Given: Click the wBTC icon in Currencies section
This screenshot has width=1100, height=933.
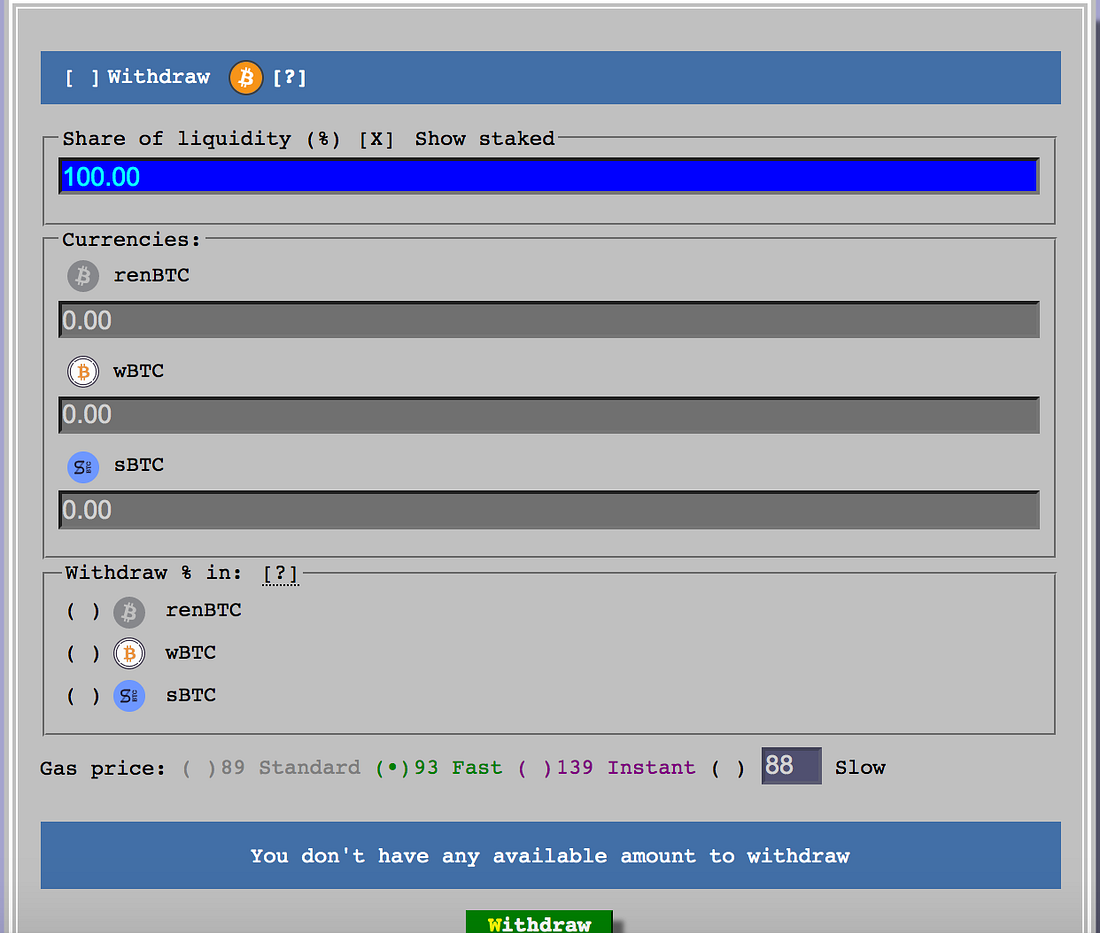Looking at the screenshot, I should 83,372.
